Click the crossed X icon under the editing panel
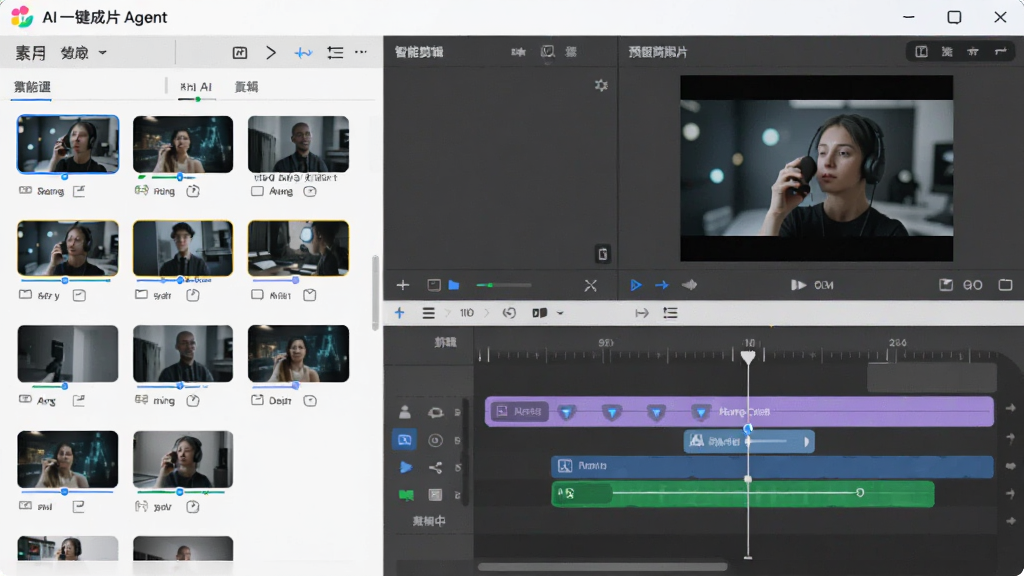Screen dimensions: 1024x576 pyautogui.click(x=590, y=285)
